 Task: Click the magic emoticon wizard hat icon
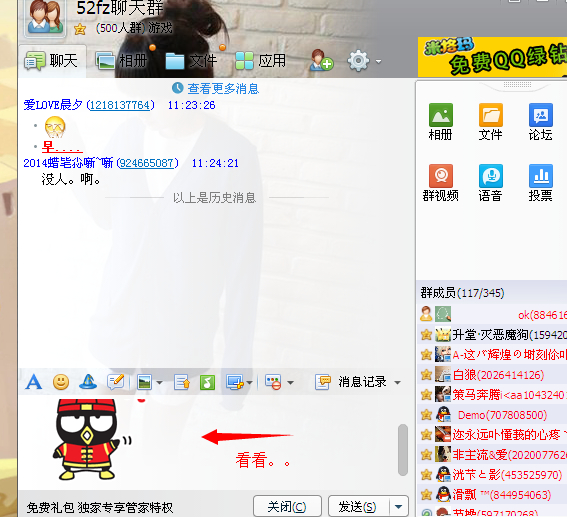(88, 382)
